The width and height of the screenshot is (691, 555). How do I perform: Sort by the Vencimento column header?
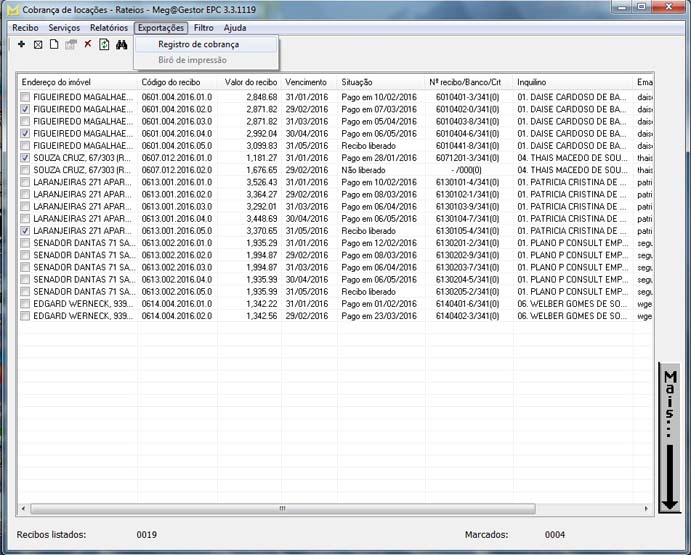point(306,81)
